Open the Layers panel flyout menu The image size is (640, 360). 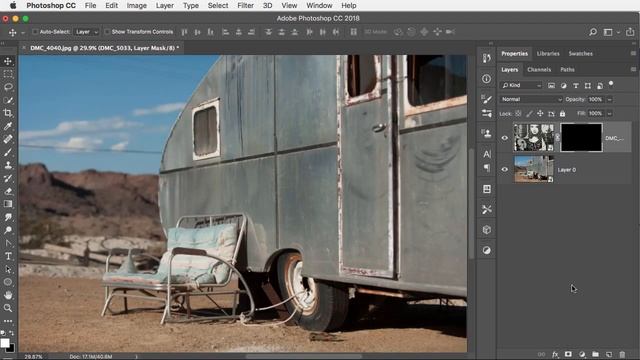click(x=633, y=69)
